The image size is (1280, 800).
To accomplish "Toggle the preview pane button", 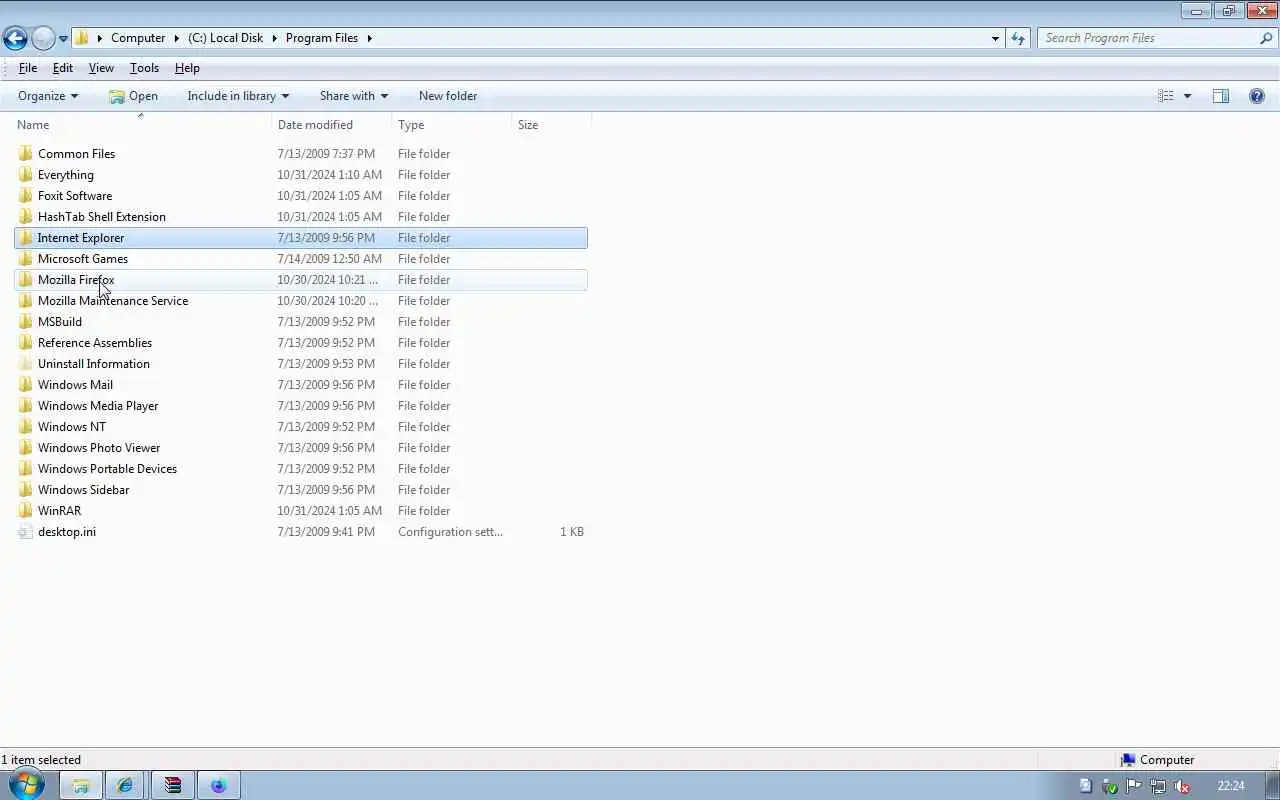I will (x=1221, y=96).
